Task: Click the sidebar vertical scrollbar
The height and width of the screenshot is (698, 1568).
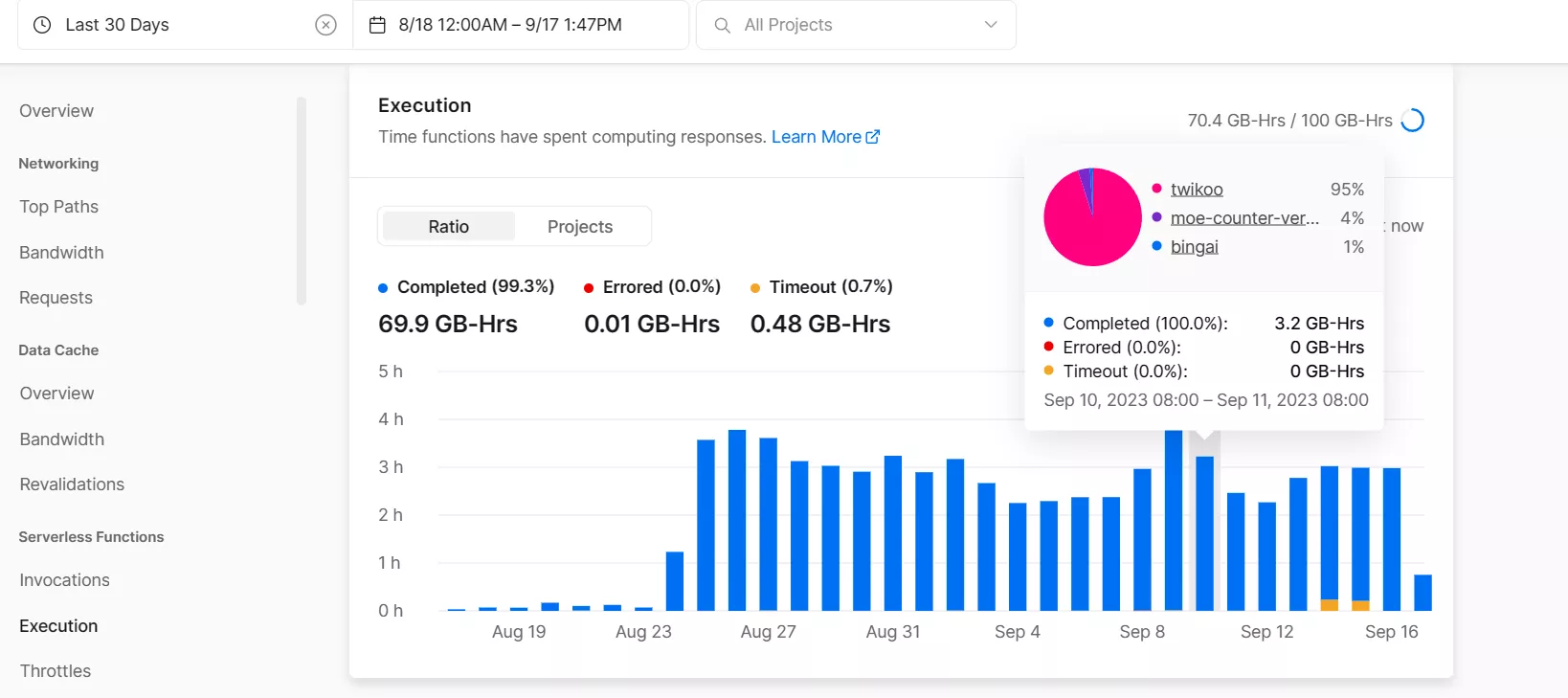Action: point(302,201)
